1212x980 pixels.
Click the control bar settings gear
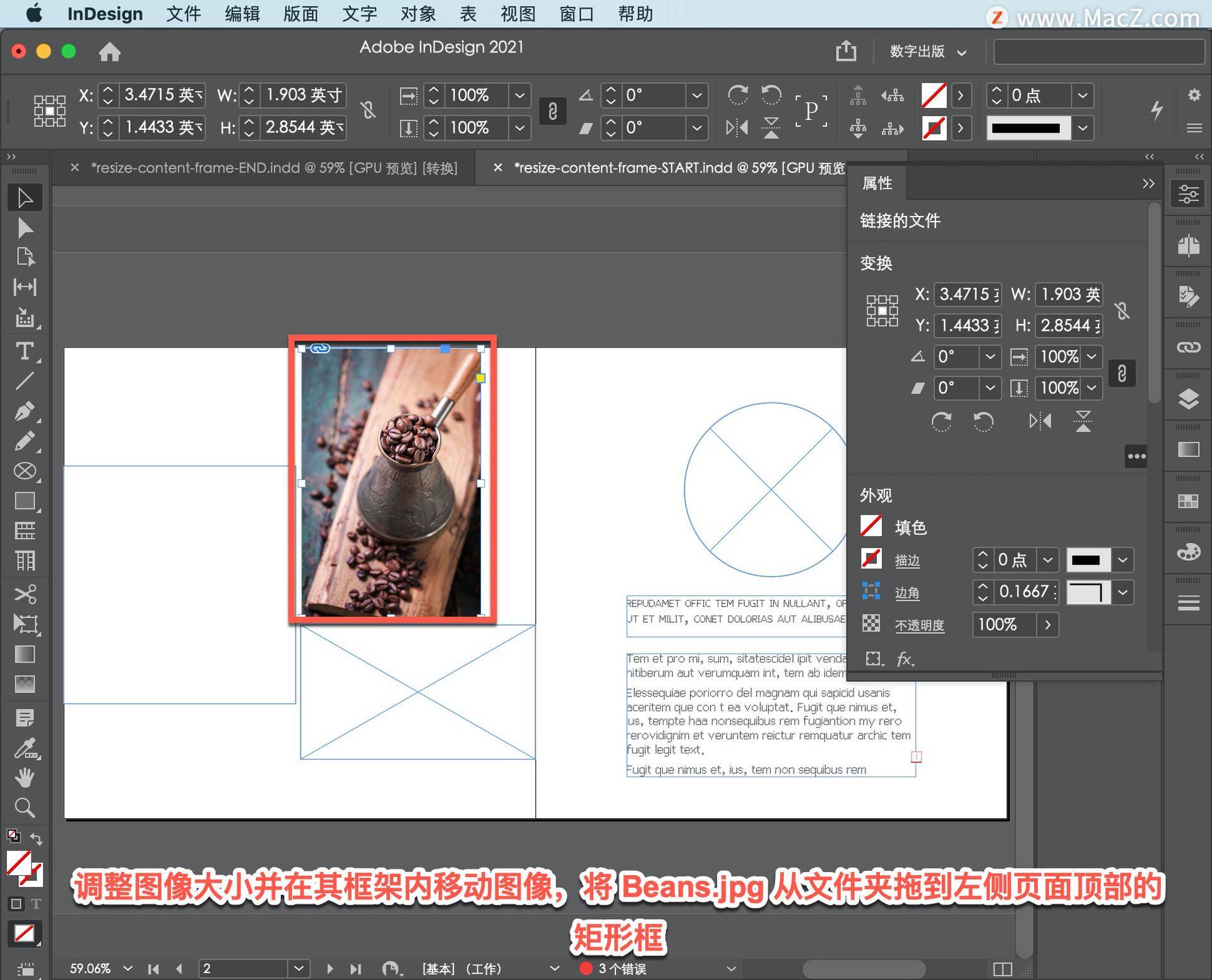pos(1194,95)
